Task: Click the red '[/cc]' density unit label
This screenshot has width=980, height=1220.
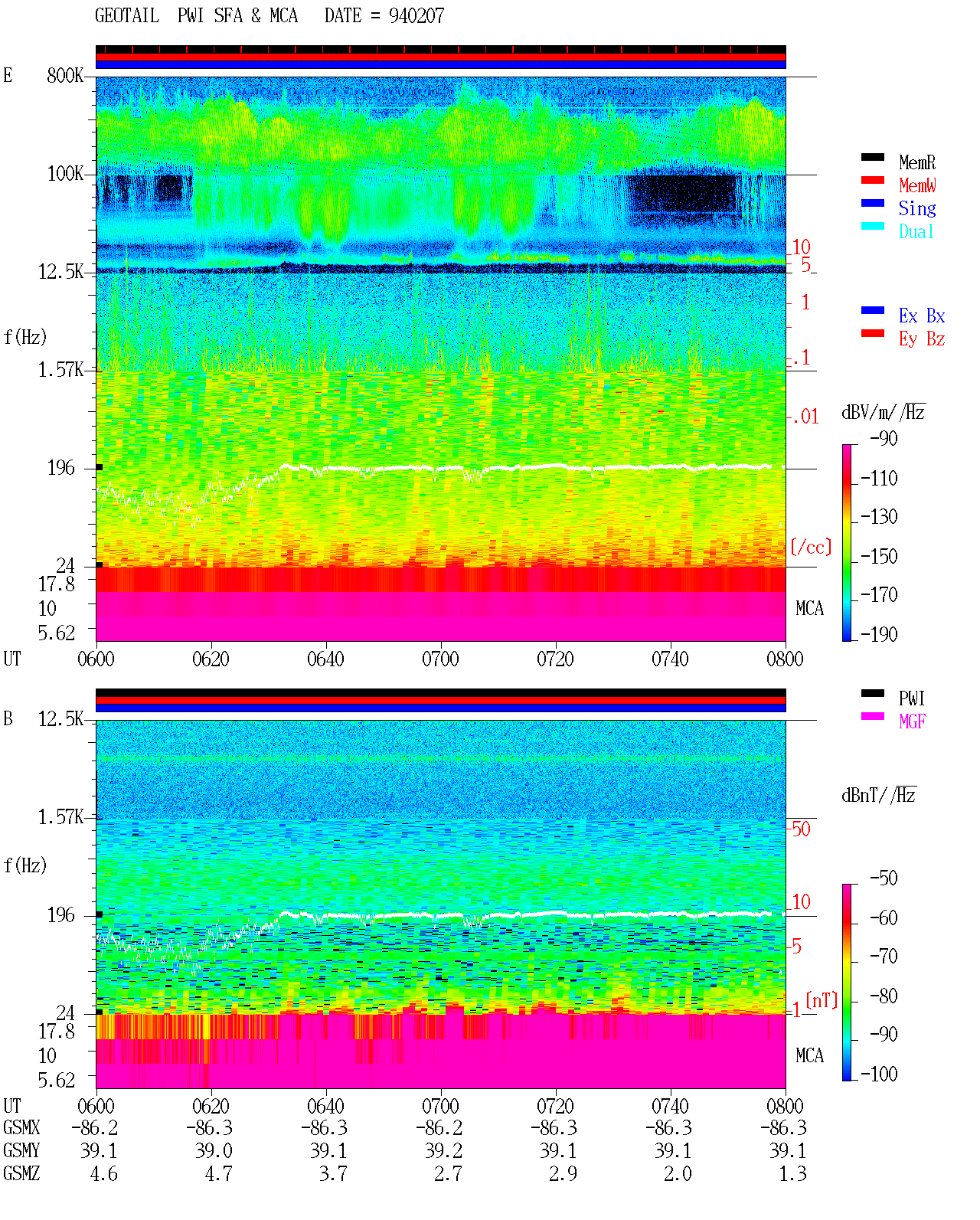Action: pyautogui.click(x=811, y=547)
